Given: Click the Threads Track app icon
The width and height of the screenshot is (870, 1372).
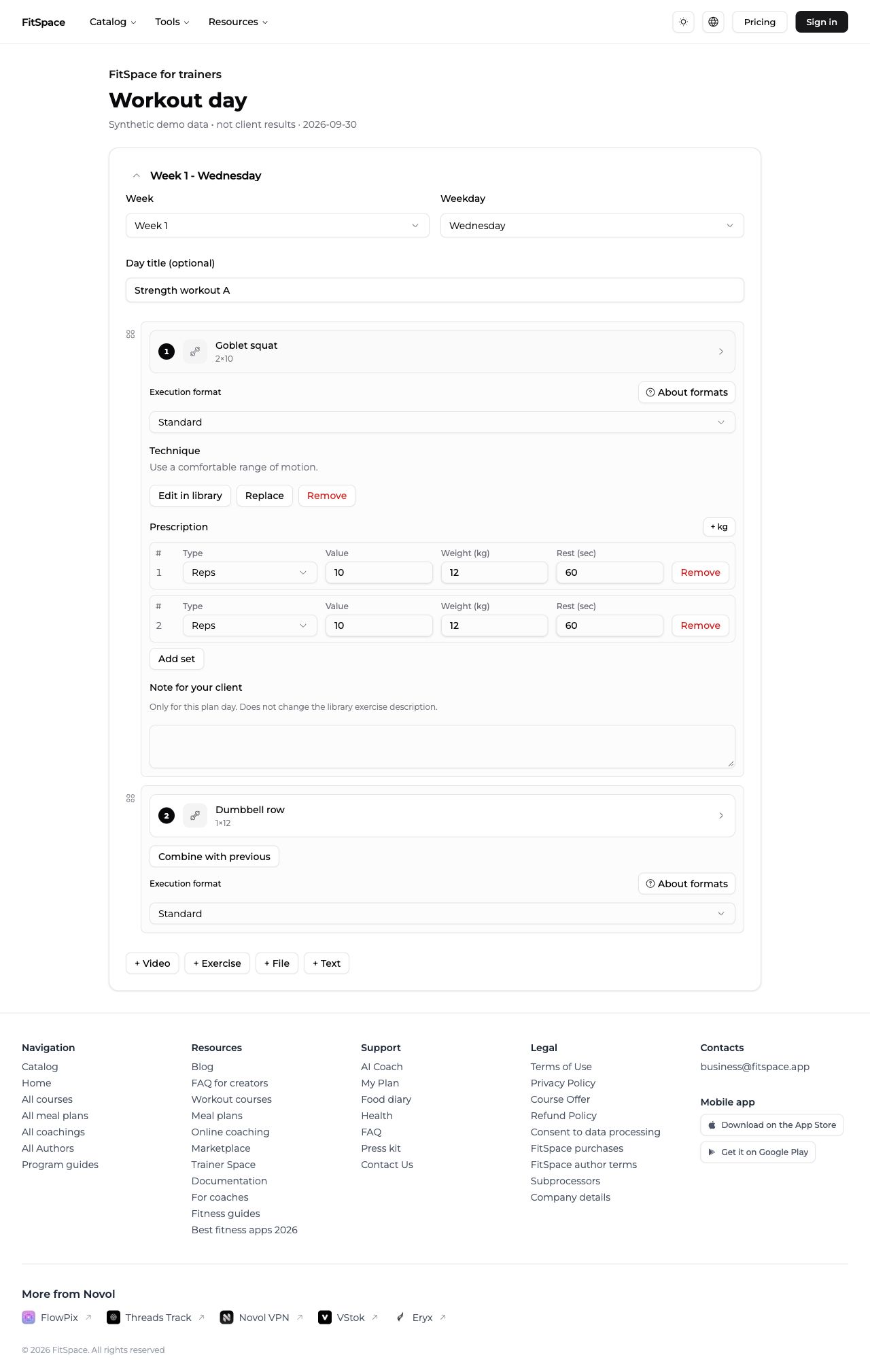Looking at the screenshot, I should 114,1317.
